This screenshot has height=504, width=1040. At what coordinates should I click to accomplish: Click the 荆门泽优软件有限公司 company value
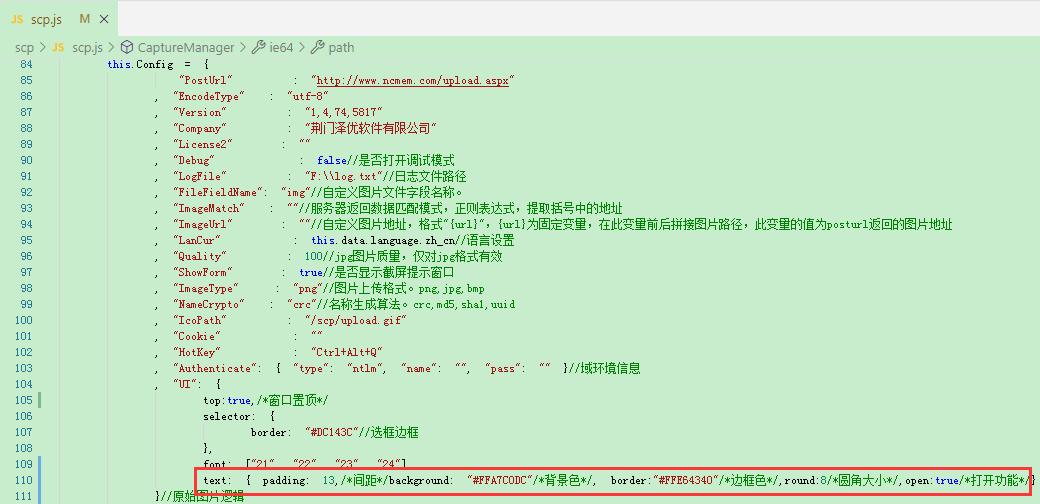tap(371, 128)
